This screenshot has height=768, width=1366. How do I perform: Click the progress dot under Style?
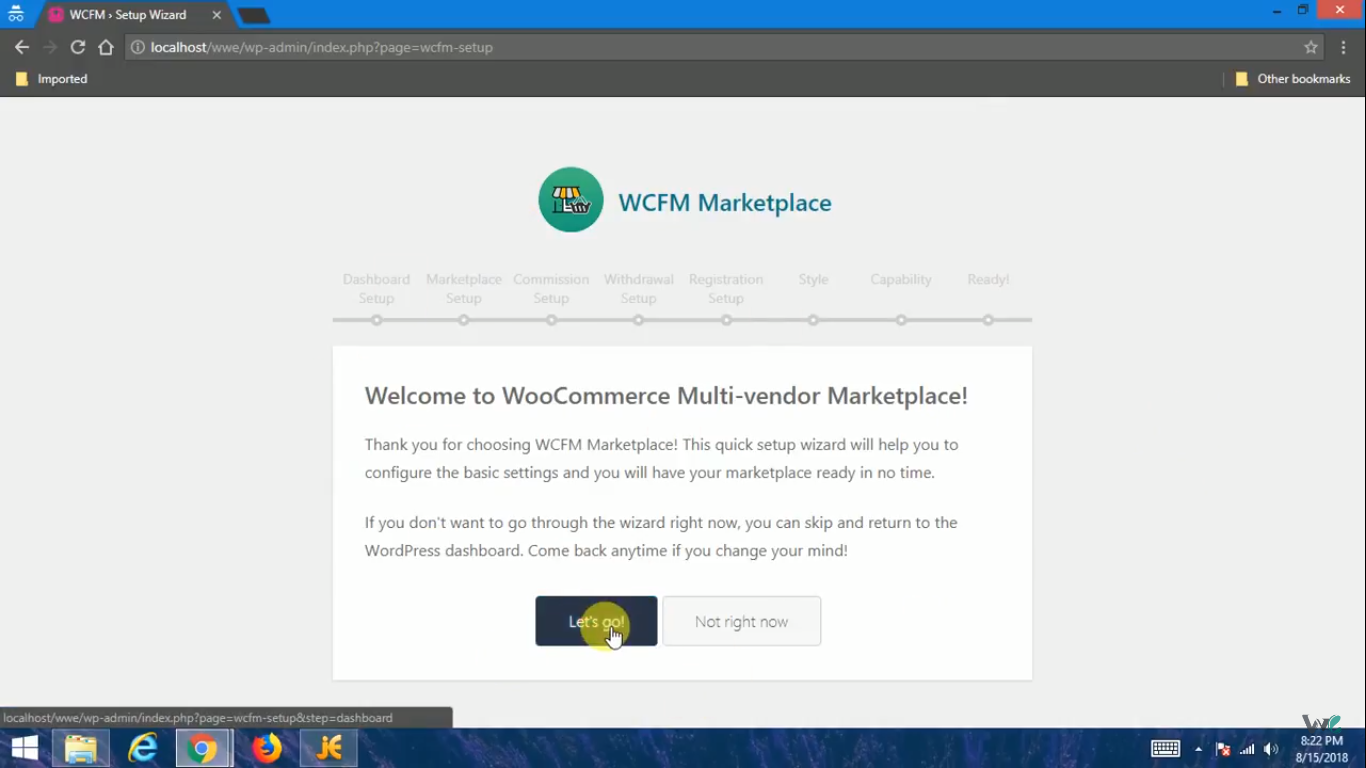pyautogui.click(x=813, y=320)
